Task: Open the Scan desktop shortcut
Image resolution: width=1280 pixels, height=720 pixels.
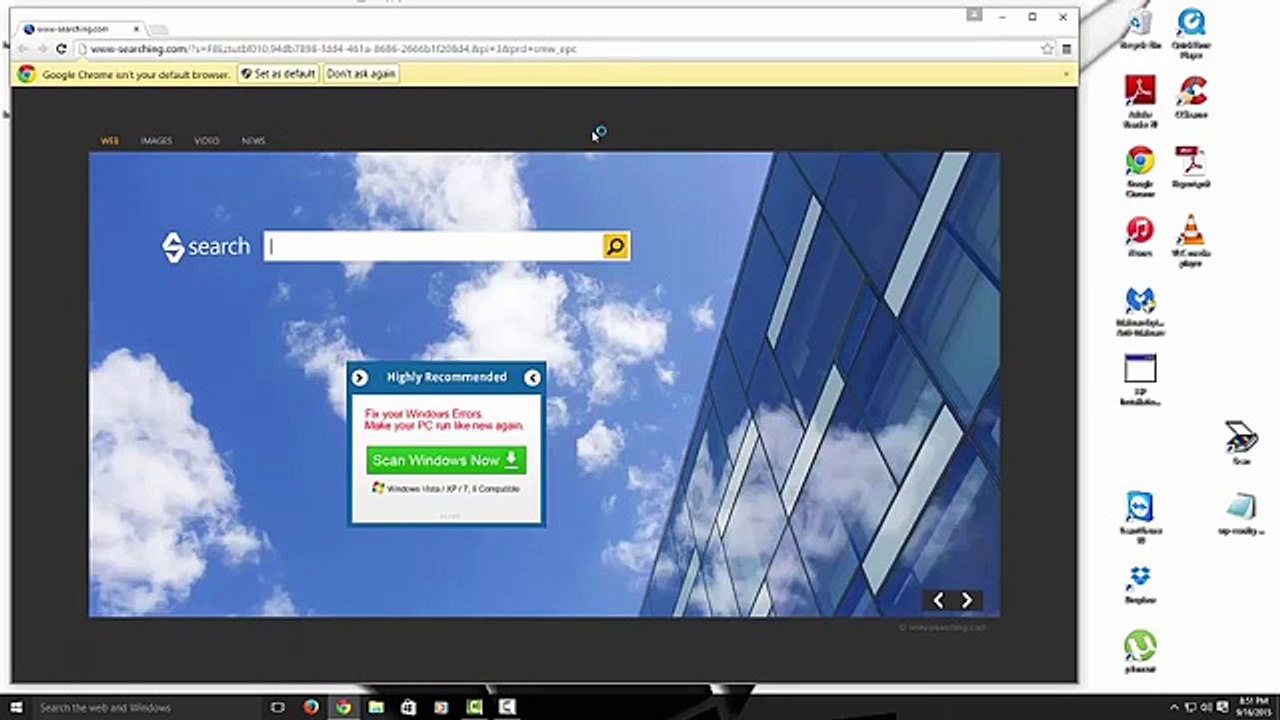Action: coord(1241,443)
